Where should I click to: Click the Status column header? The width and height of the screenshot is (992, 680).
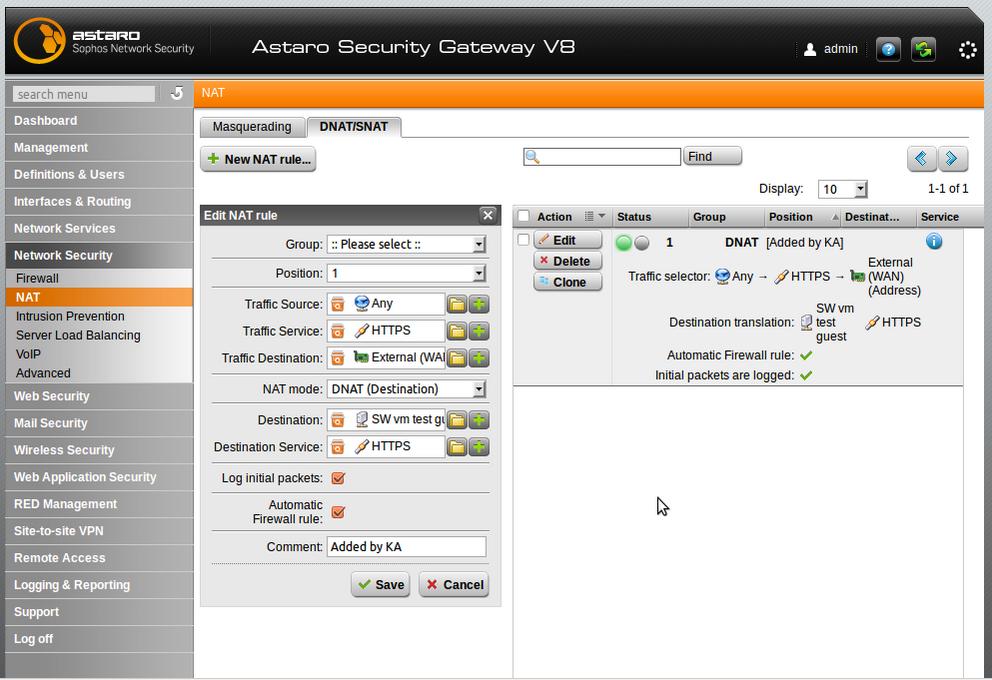650,217
